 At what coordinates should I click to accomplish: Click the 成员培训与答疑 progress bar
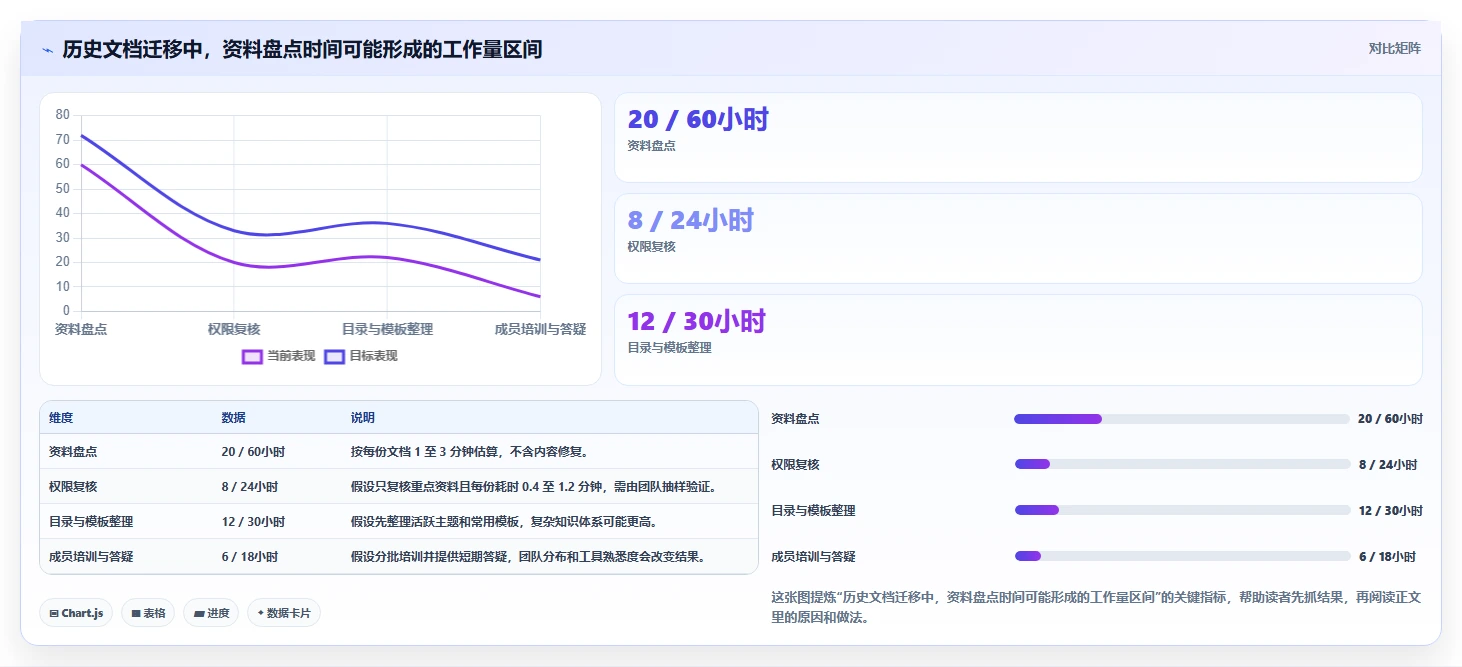pos(1182,556)
